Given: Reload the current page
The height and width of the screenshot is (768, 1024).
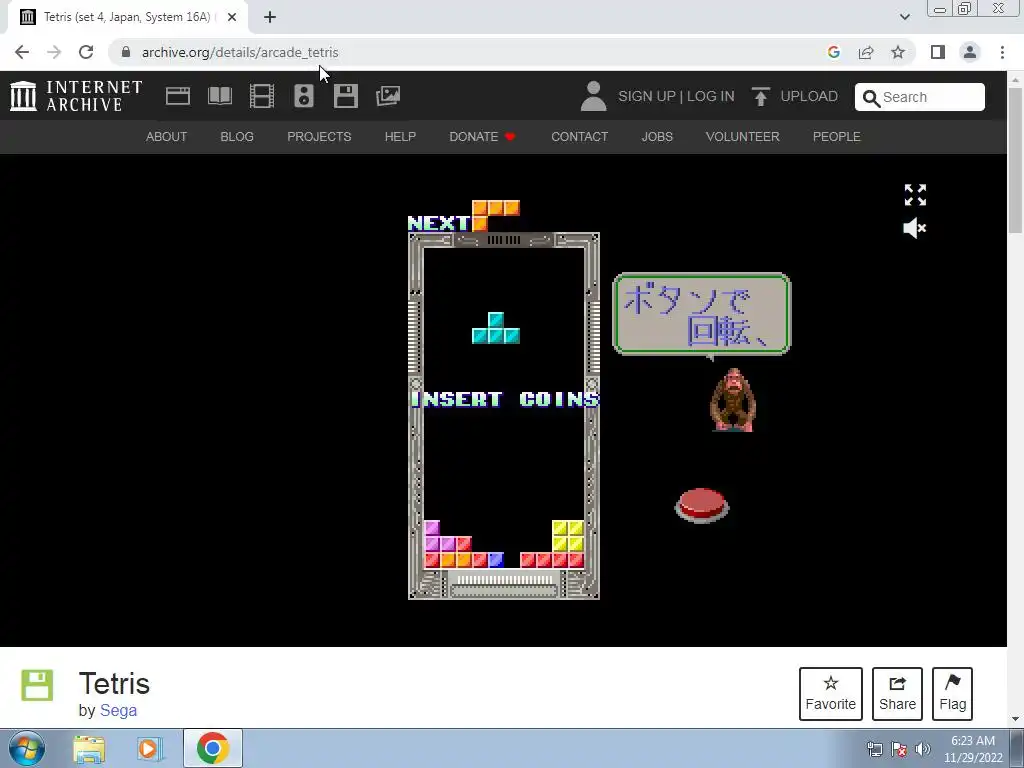Looking at the screenshot, I should pyautogui.click(x=86, y=52).
